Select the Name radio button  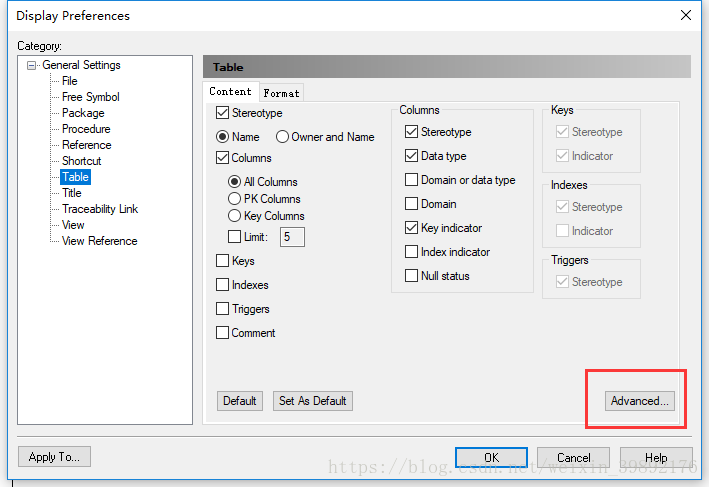(222, 137)
